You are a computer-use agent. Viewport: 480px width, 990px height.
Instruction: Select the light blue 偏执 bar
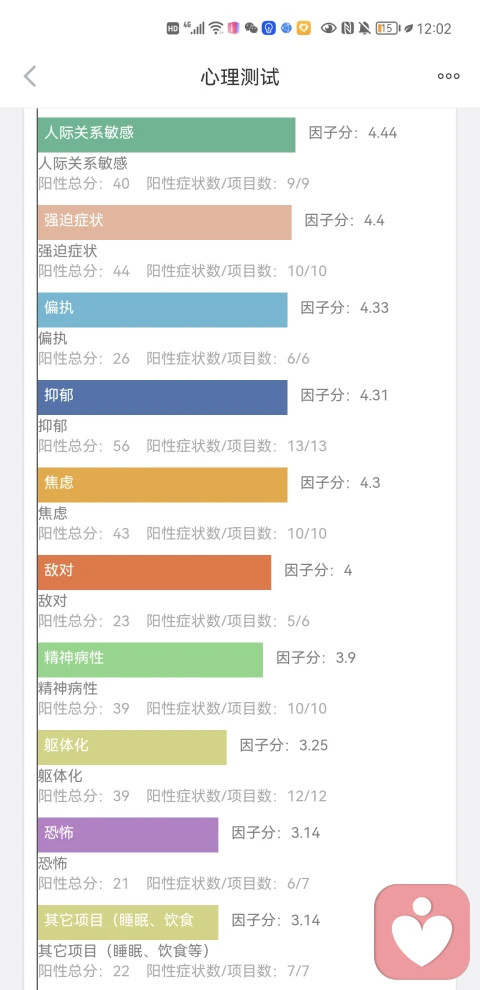[162, 309]
